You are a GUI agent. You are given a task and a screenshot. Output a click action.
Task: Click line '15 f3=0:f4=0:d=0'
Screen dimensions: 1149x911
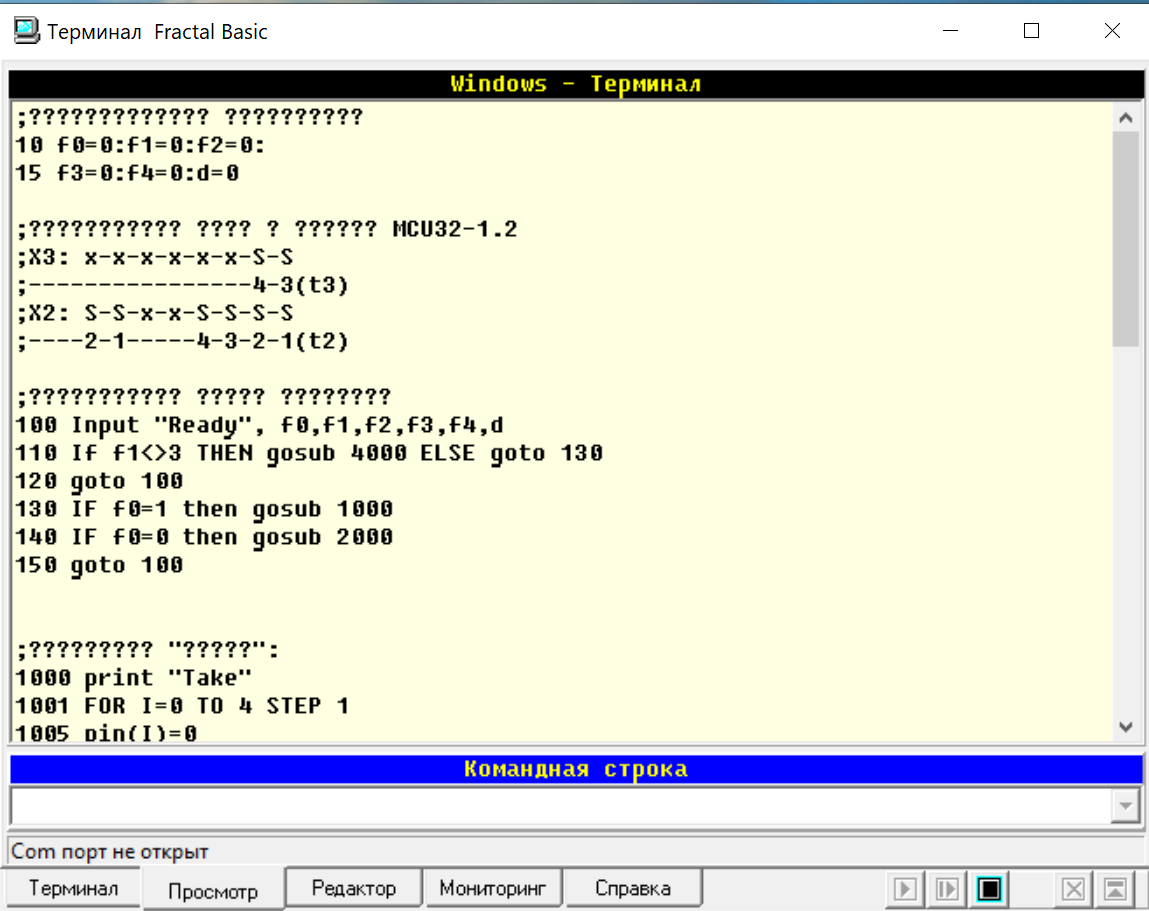(x=127, y=173)
